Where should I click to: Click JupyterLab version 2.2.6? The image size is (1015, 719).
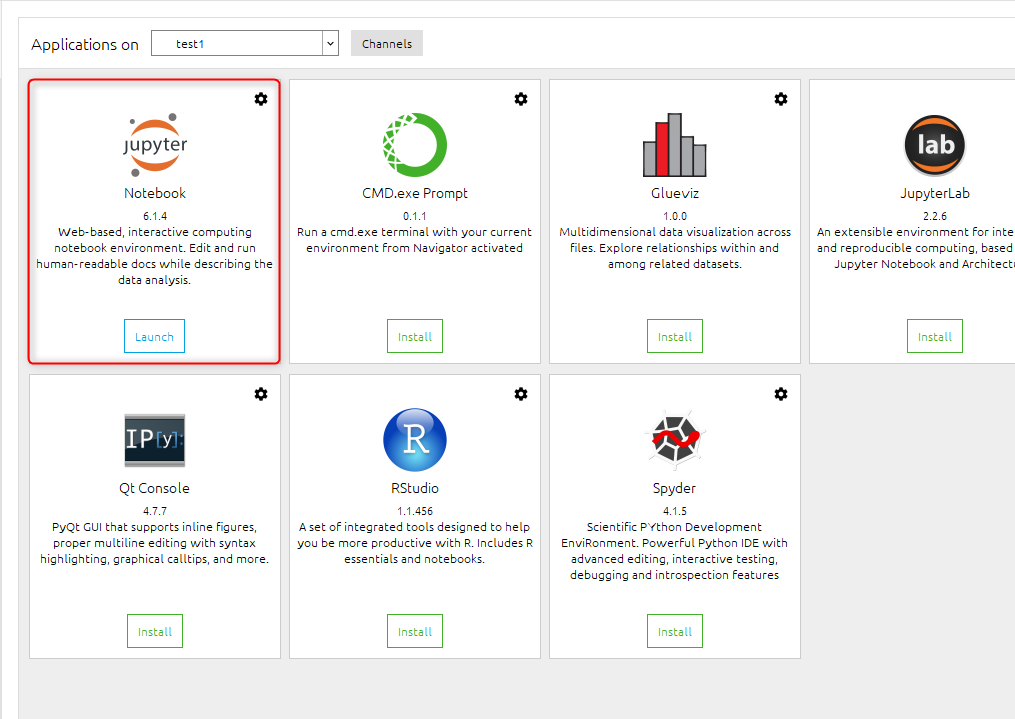(935, 216)
